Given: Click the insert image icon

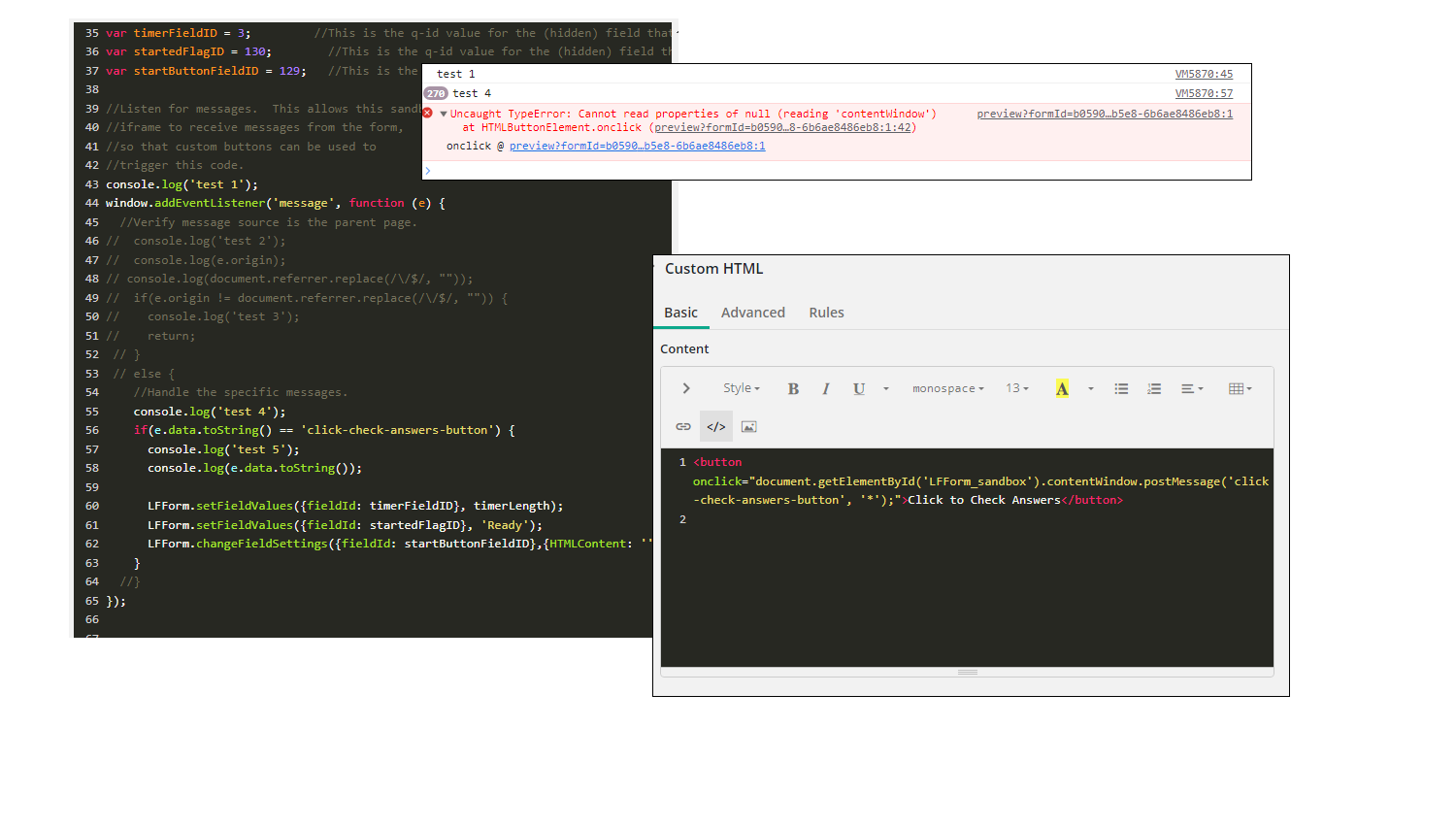Looking at the screenshot, I should 748,426.
